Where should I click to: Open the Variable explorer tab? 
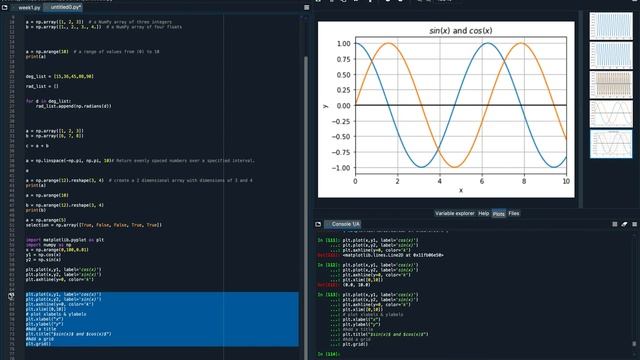(x=454, y=213)
